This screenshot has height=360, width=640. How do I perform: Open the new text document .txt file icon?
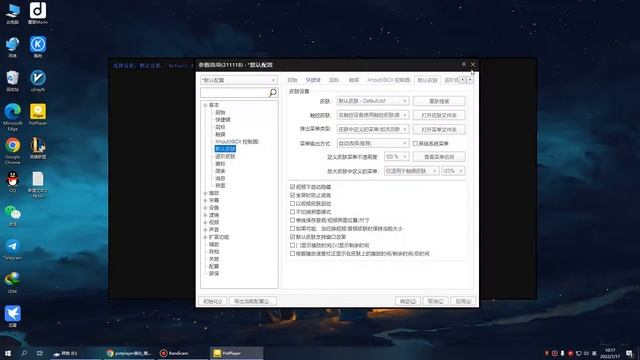[x=38, y=184]
